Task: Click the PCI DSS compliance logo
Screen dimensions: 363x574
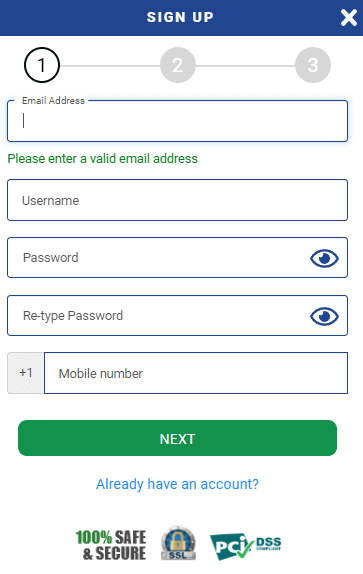Action: click(245, 546)
